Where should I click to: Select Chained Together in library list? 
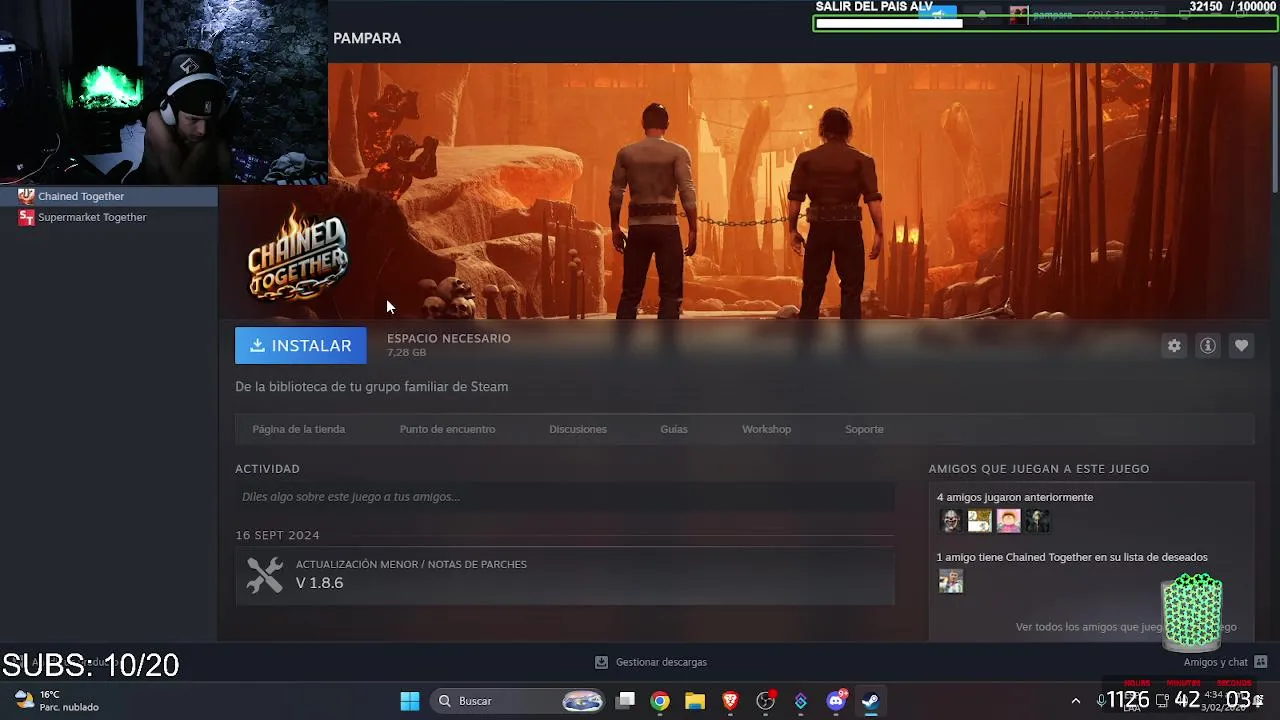[x=109, y=196]
